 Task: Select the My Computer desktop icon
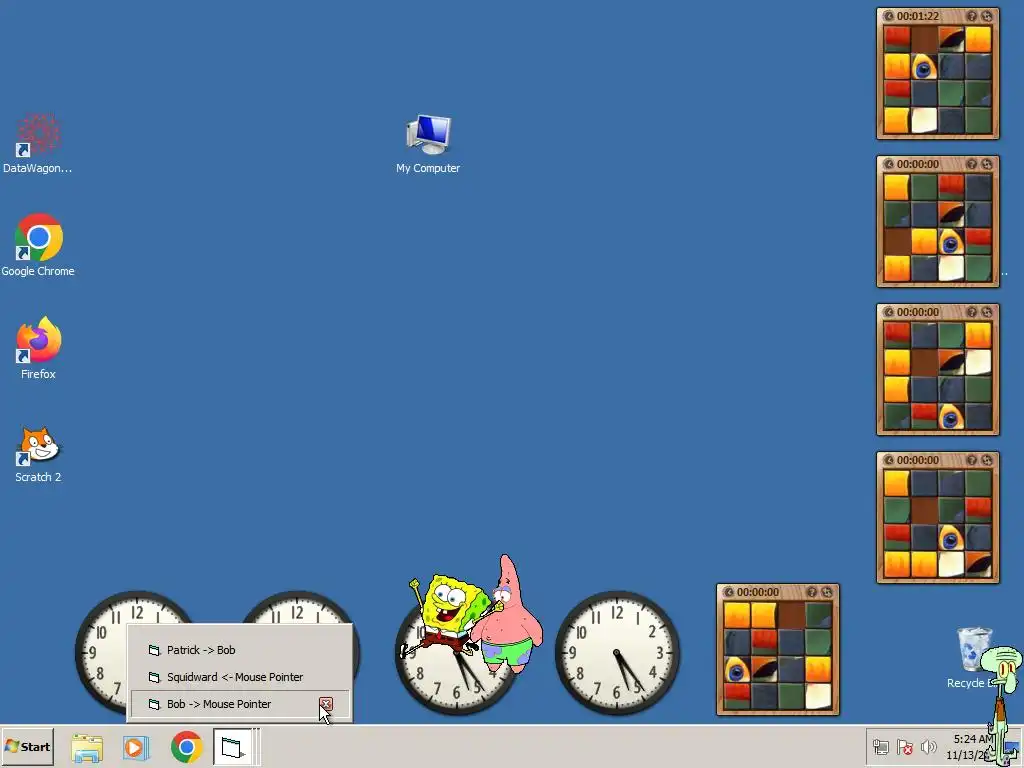click(x=428, y=144)
